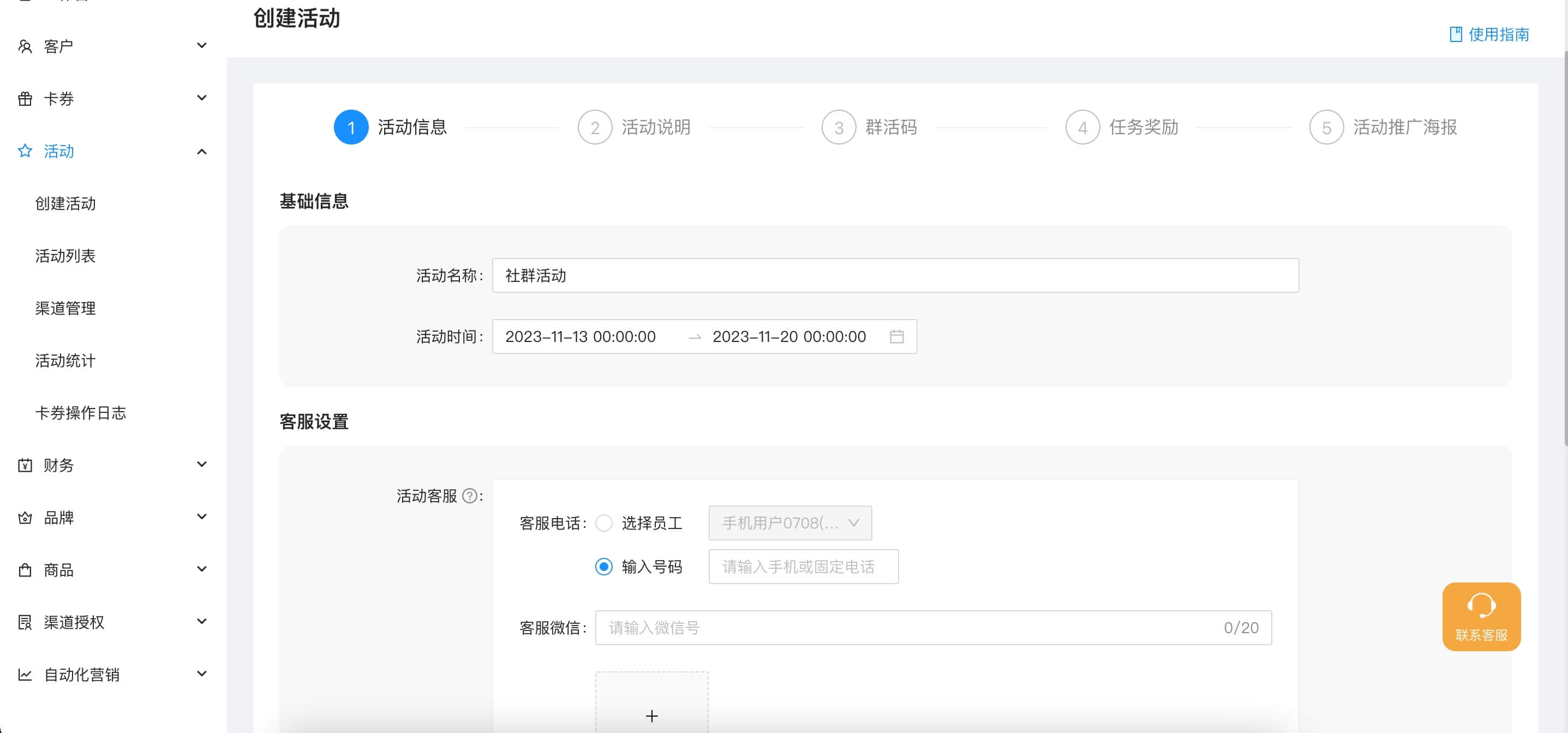Click the 品牌 crown icon in sidebar

[x=25, y=518]
